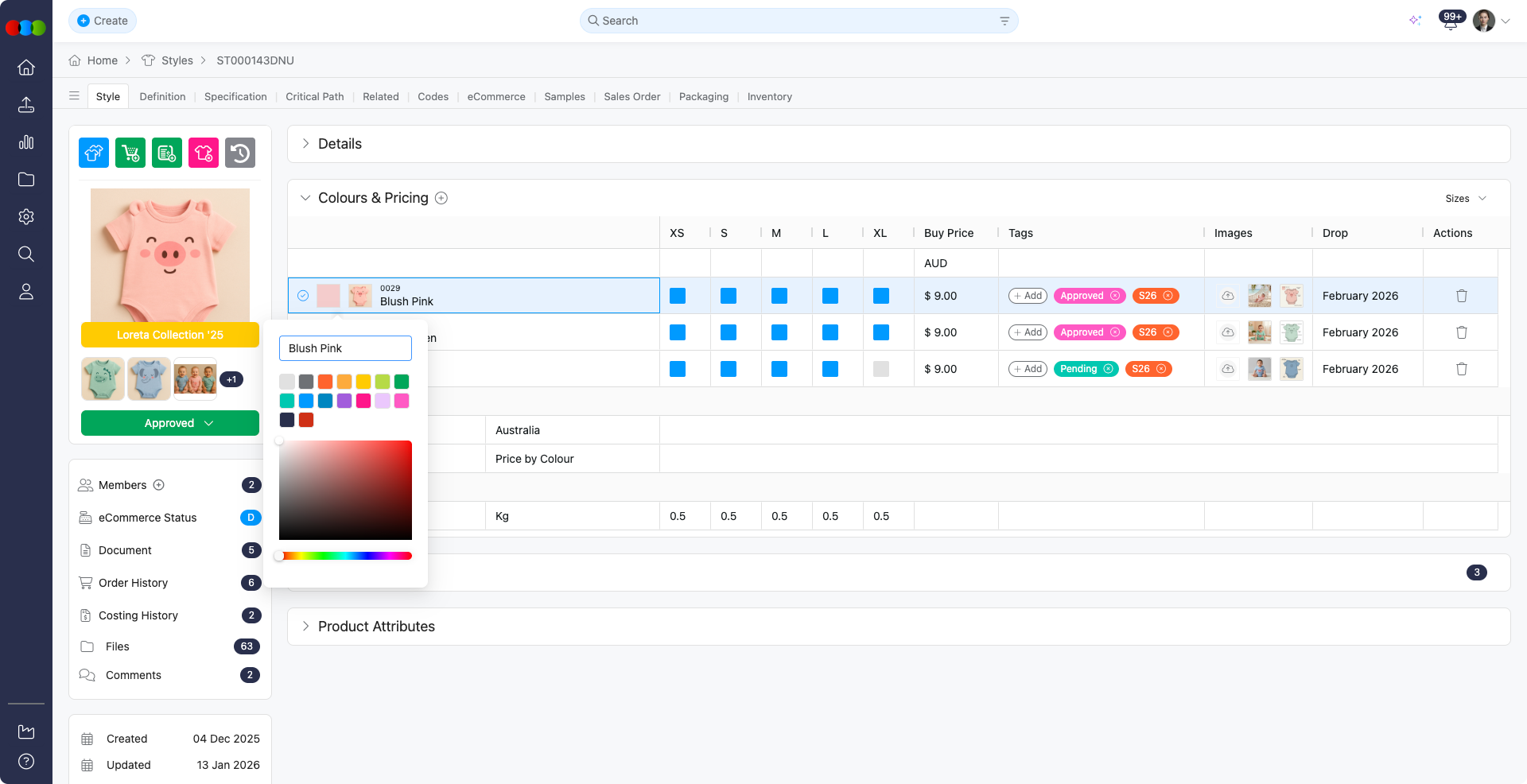The image size is (1527, 784).
Task: Click the create costing document icon
Action: tap(167, 153)
